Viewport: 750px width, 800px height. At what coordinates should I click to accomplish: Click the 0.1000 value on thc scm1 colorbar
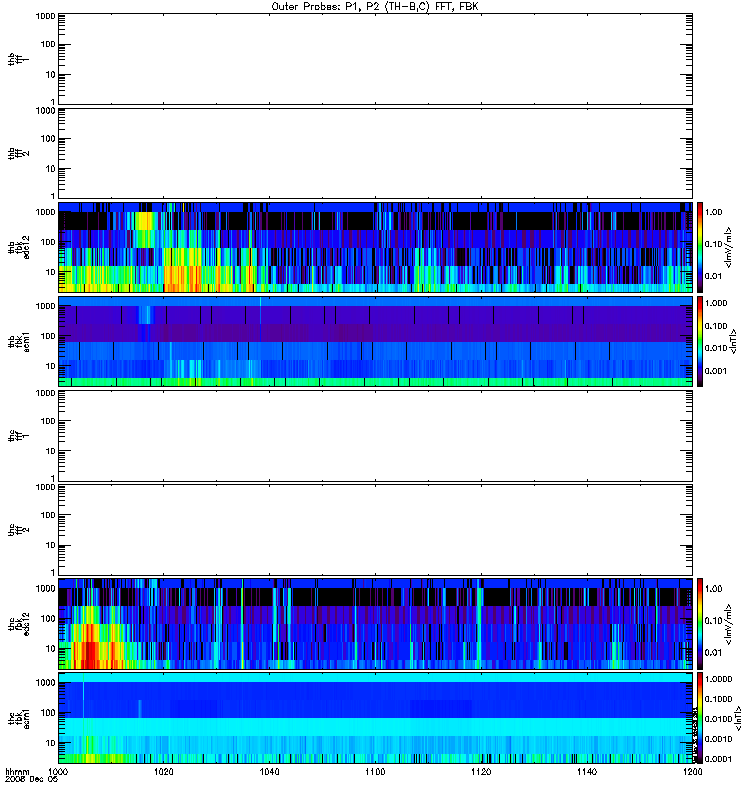click(718, 699)
